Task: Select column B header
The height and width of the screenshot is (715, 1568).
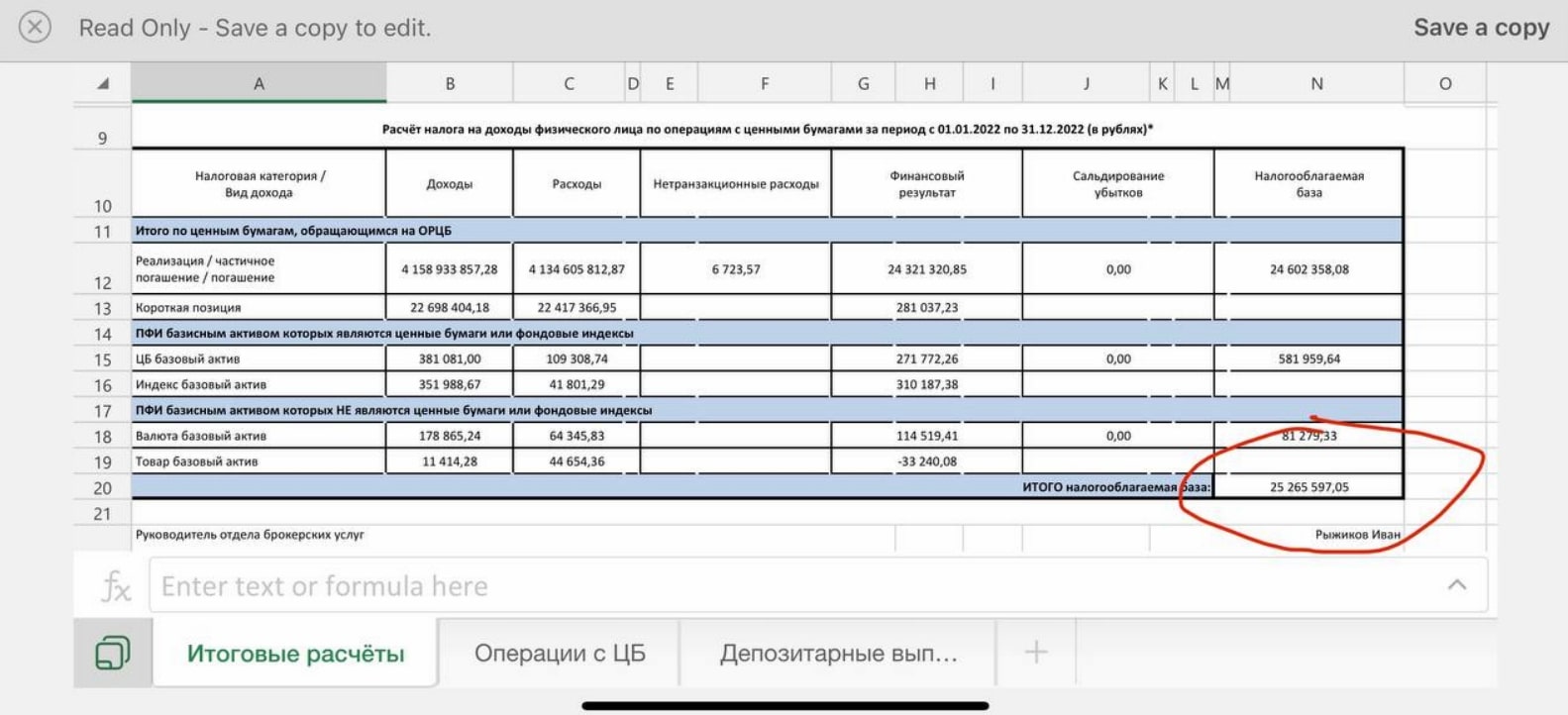Action: tap(450, 84)
